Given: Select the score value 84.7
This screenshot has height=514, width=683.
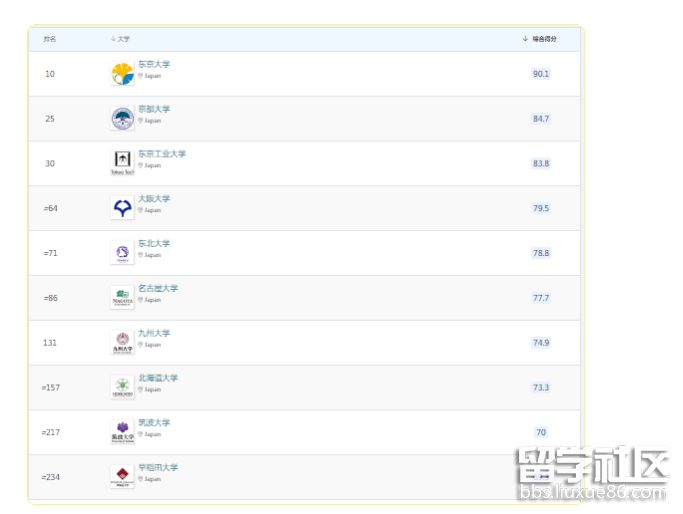Looking at the screenshot, I should coord(541,118).
